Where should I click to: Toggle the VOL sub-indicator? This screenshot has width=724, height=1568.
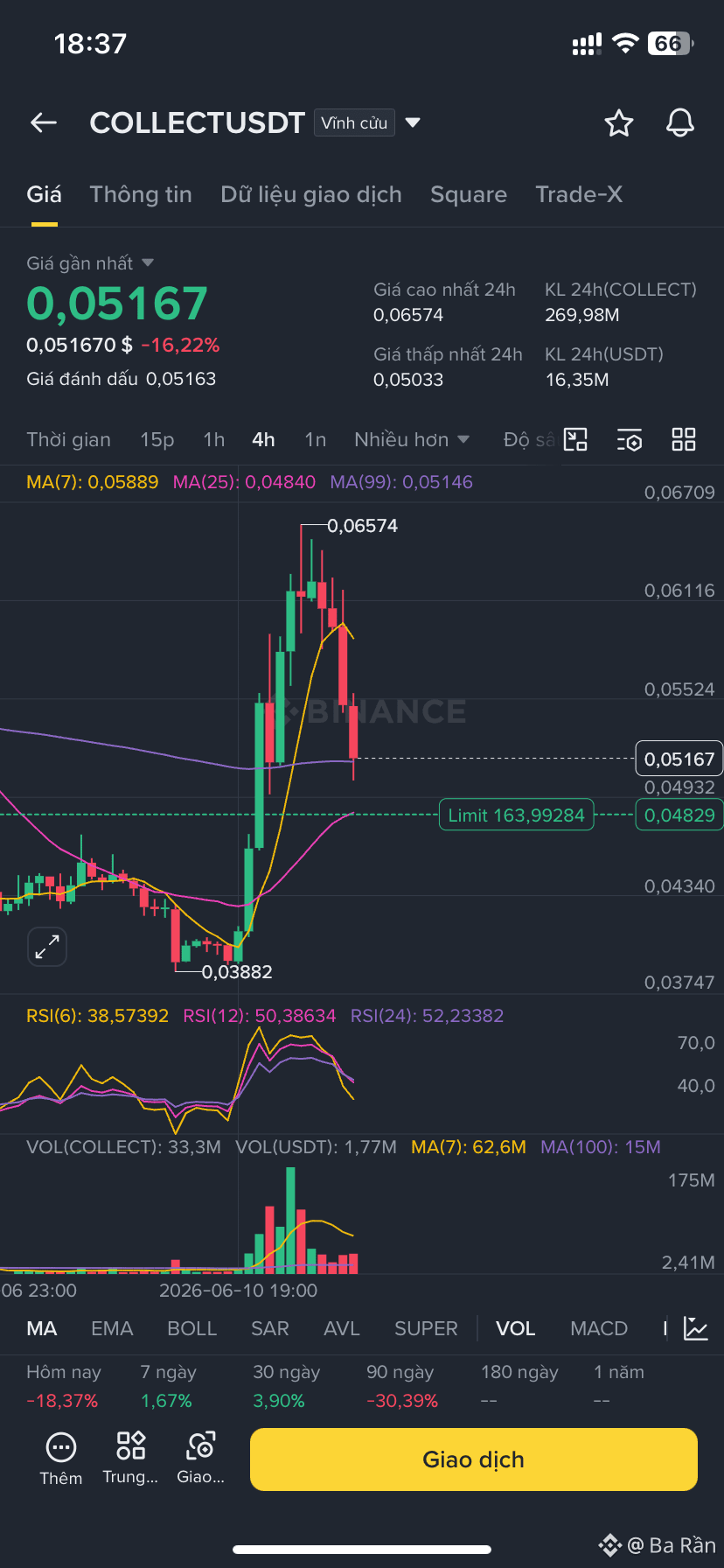point(515,1328)
